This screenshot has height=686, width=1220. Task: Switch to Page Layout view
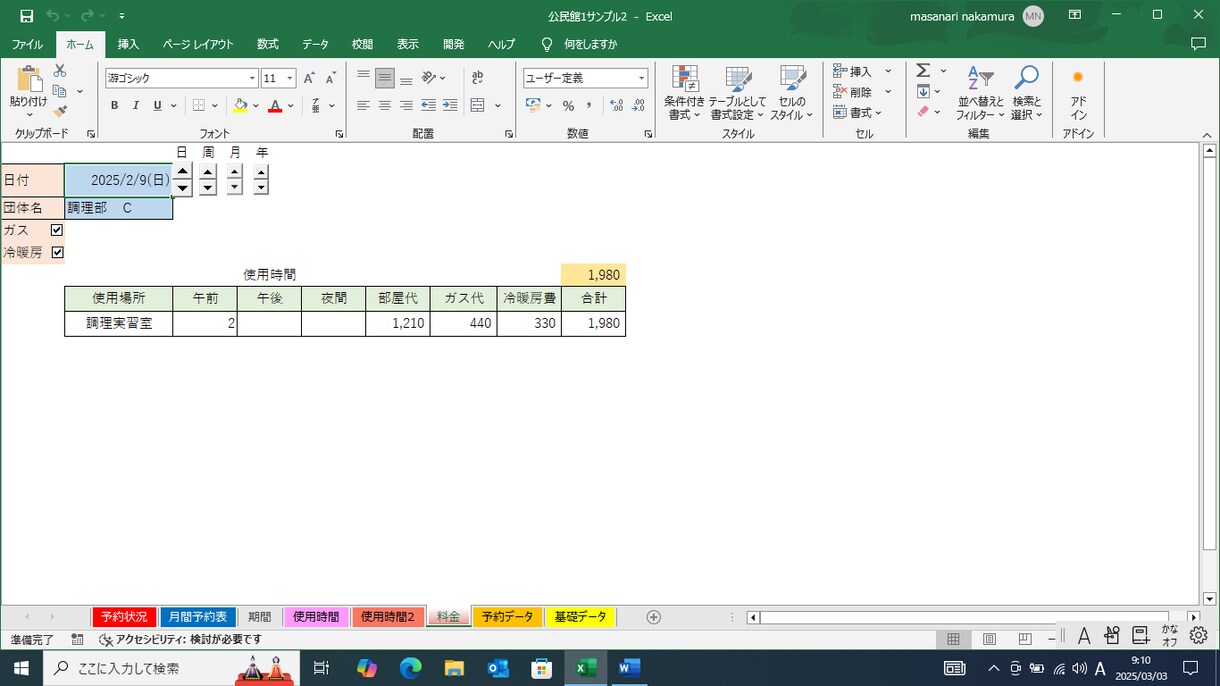tap(989, 639)
